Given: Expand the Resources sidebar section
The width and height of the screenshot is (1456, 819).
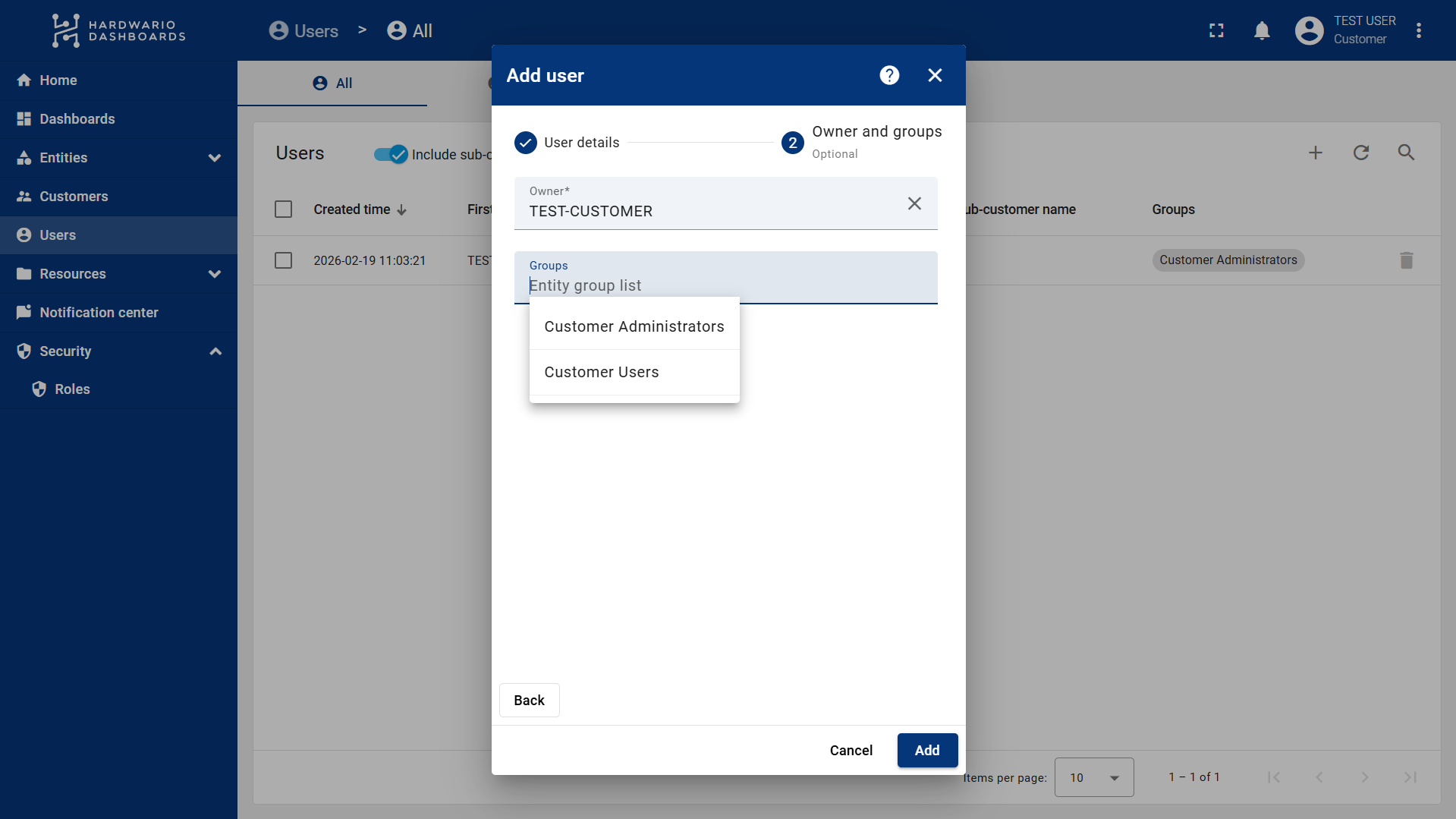Looking at the screenshot, I should point(215,274).
